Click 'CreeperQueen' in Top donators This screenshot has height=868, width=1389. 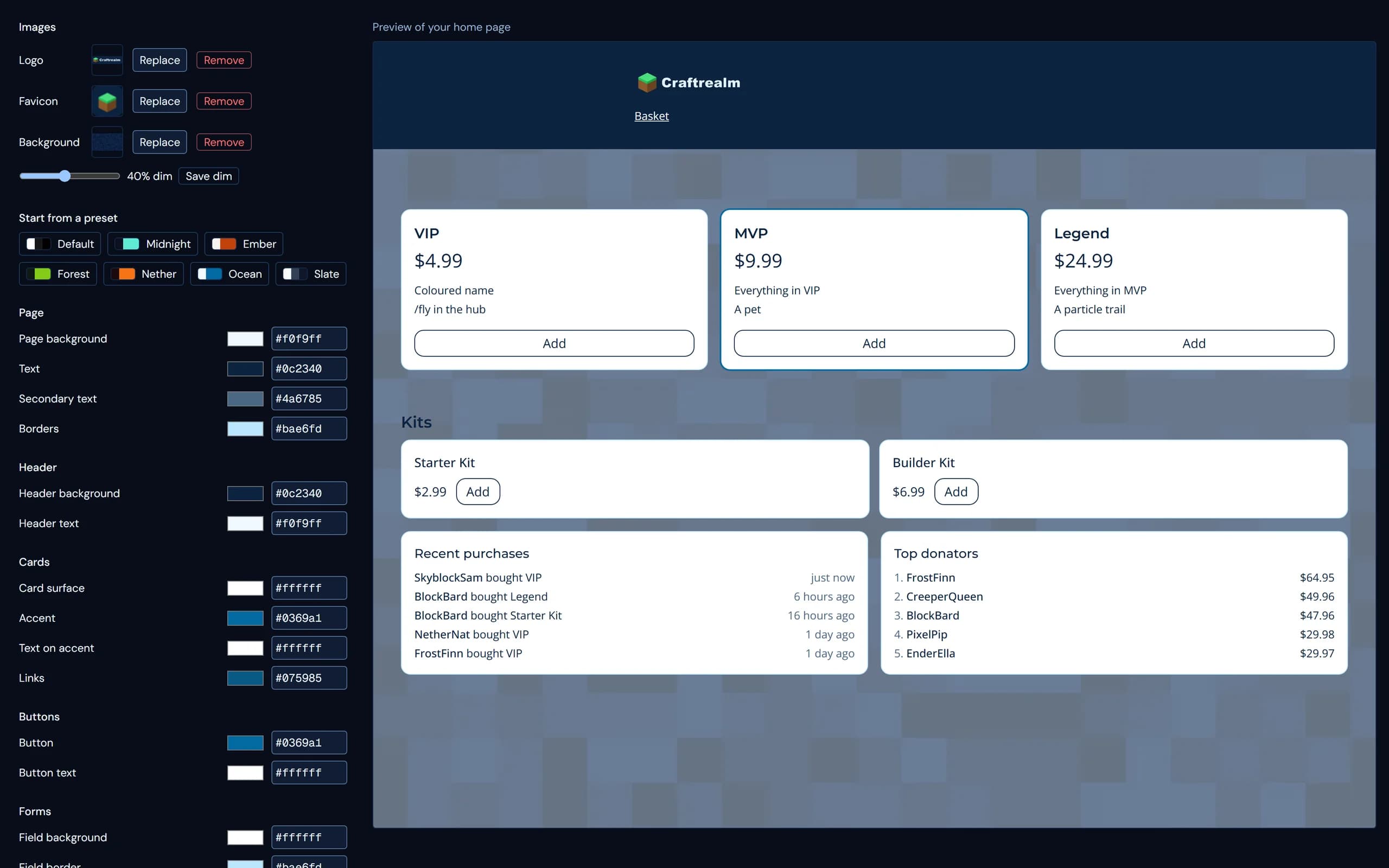click(x=944, y=596)
